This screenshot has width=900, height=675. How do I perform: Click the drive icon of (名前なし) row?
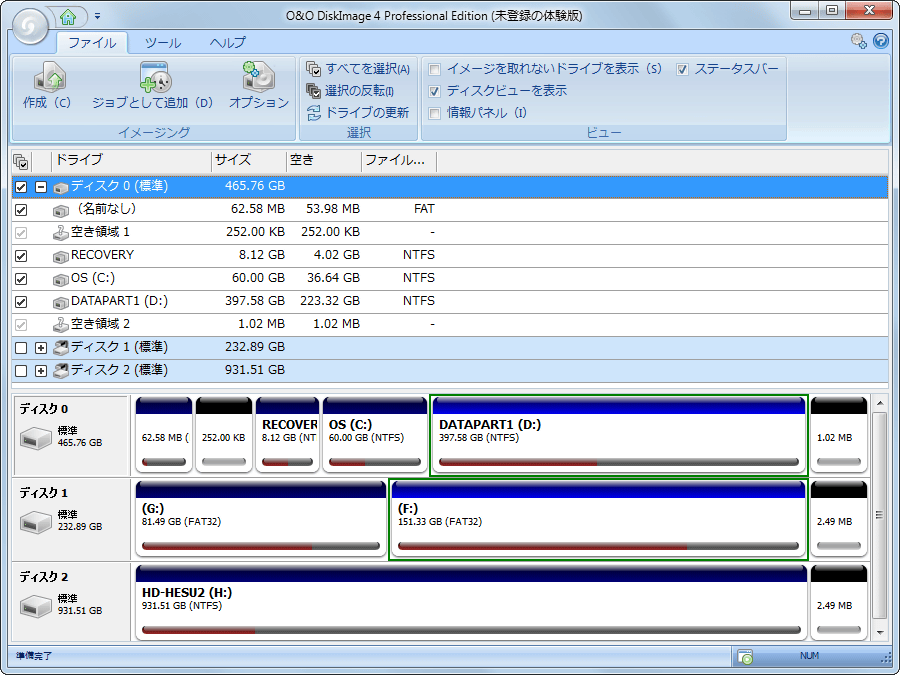tap(61, 211)
